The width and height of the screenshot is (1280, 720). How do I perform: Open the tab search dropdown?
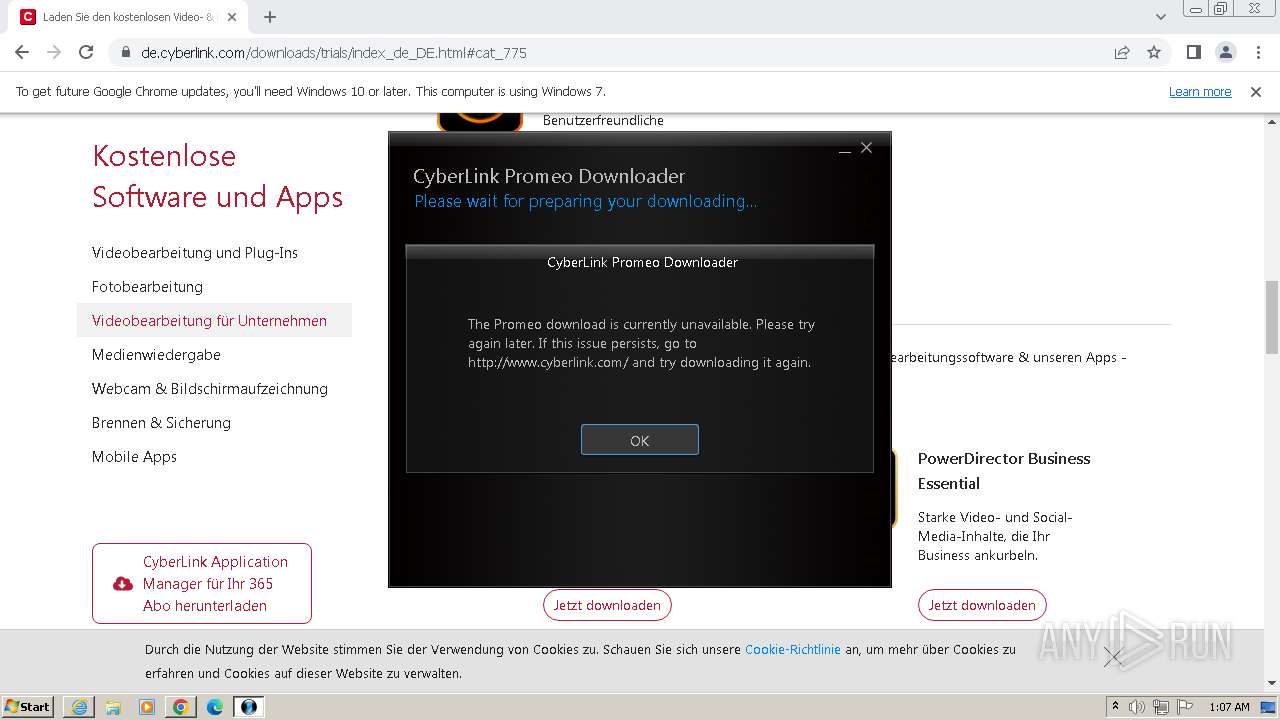point(1160,17)
